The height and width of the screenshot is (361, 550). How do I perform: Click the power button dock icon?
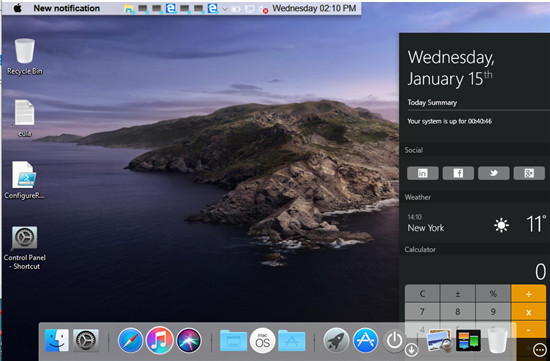click(x=394, y=340)
